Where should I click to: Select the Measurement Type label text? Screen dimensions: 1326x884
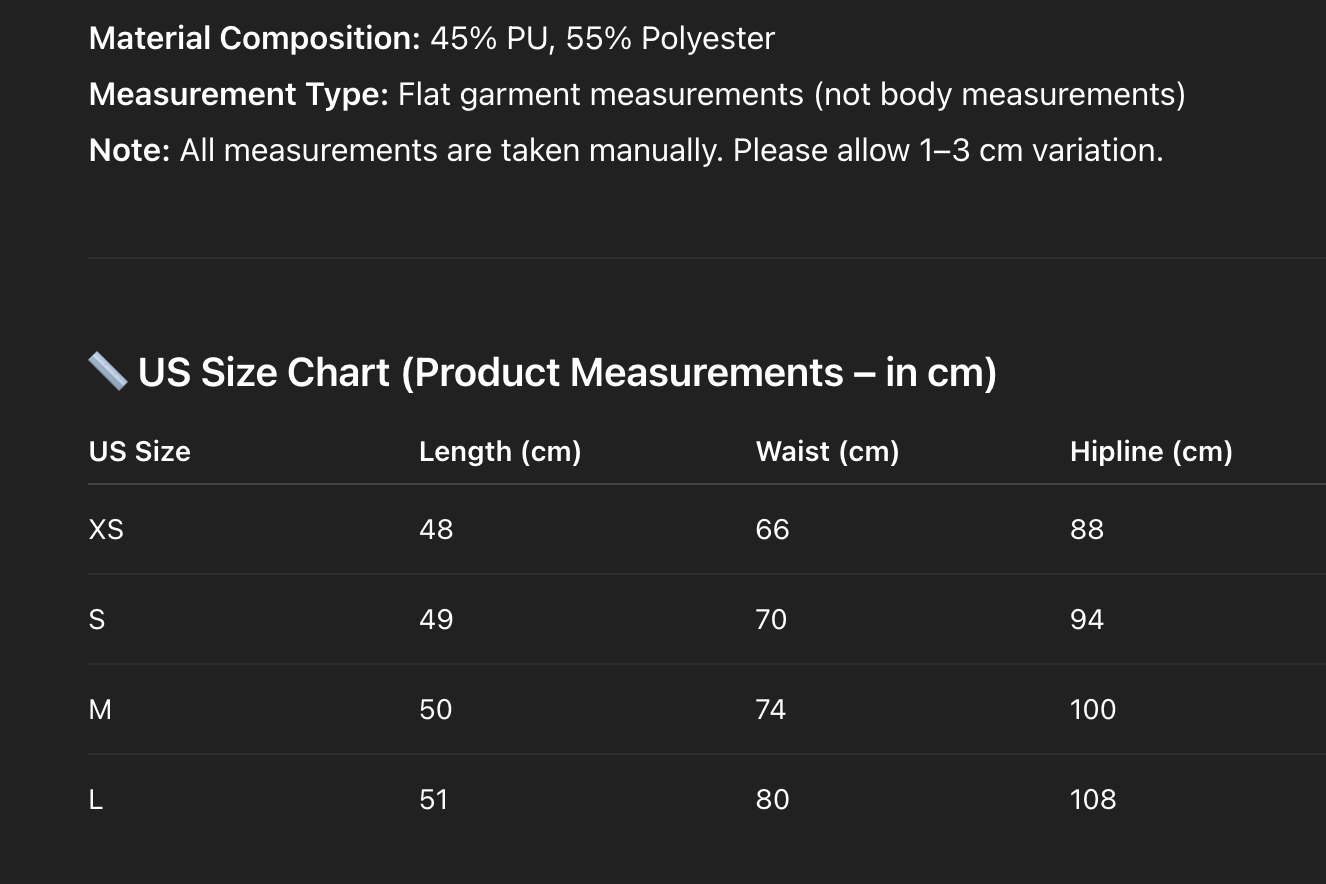tap(238, 95)
